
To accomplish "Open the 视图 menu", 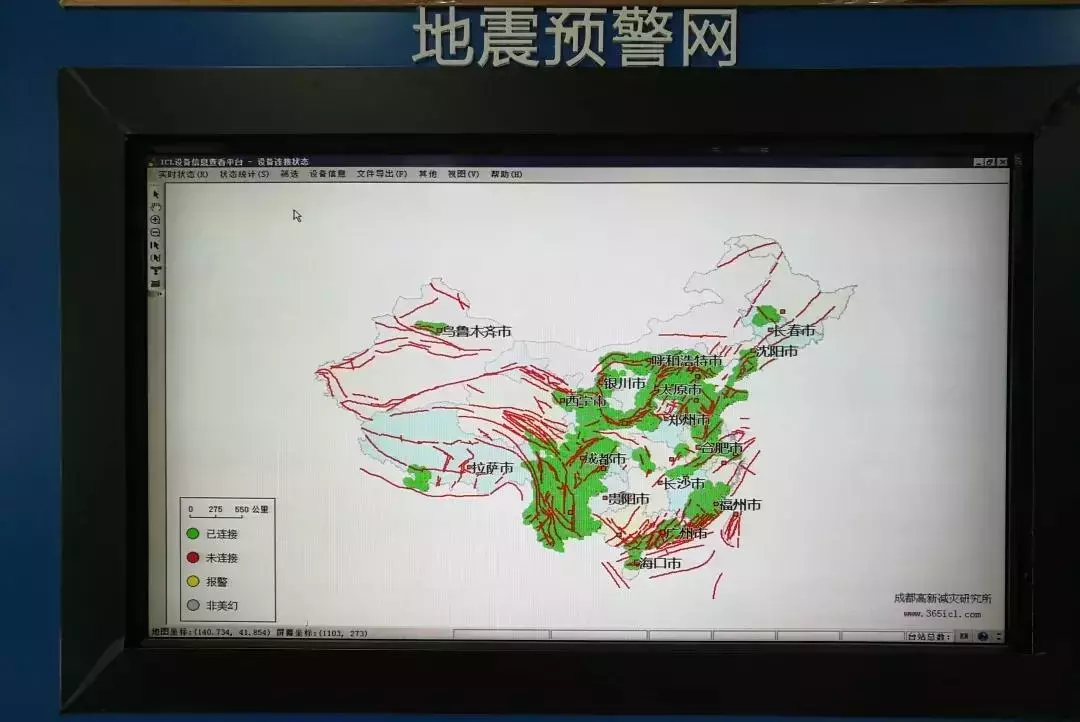I will click(463, 174).
